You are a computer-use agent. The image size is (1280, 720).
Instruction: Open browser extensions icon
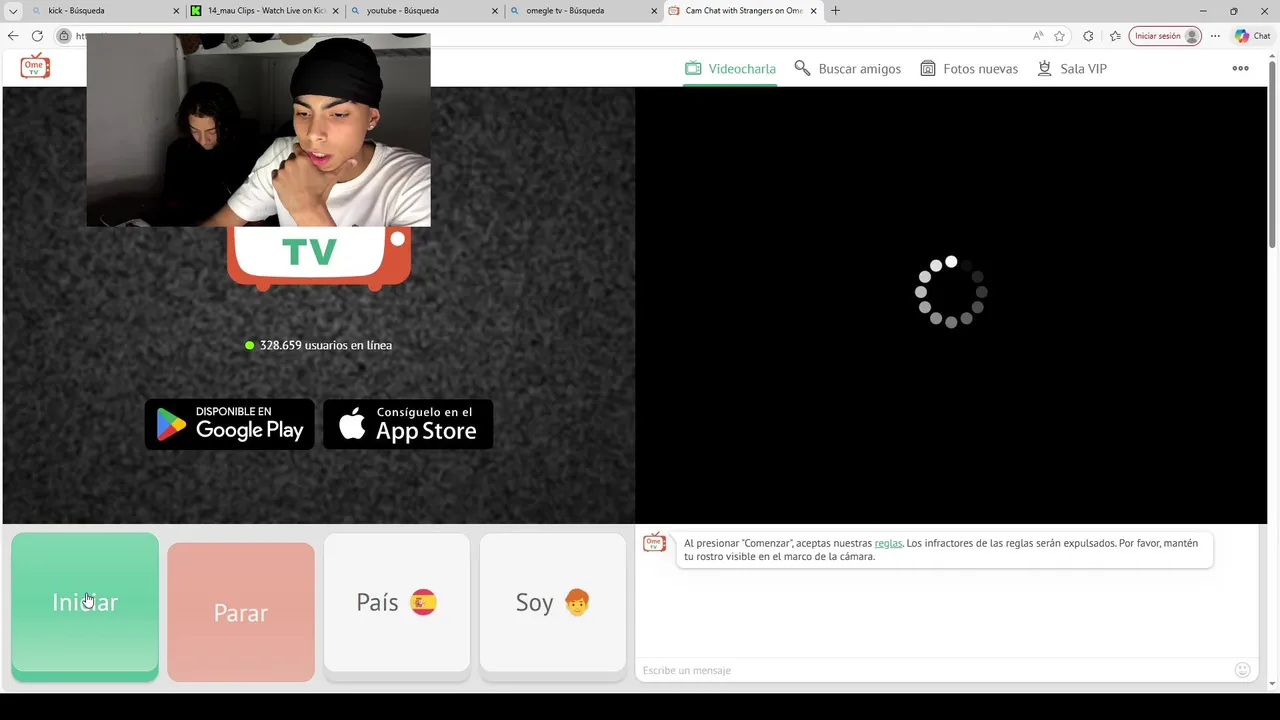tap(1088, 36)
